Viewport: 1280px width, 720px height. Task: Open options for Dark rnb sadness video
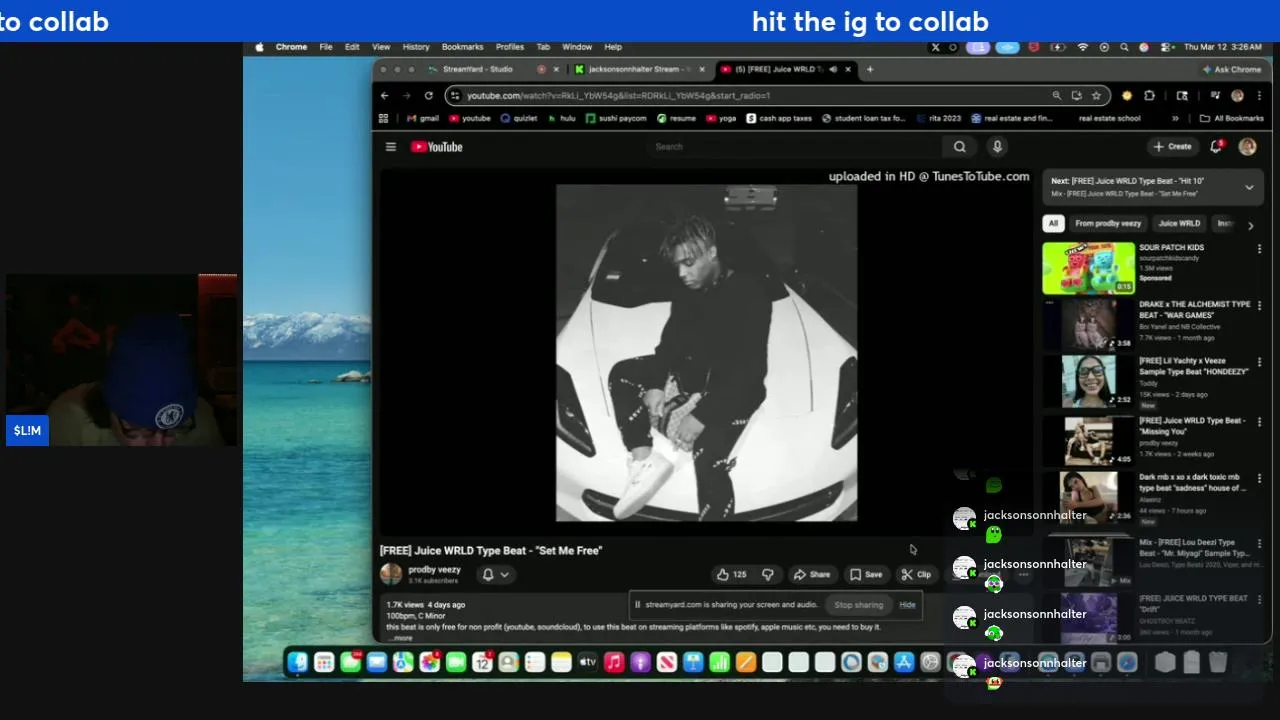(x=1259, y=478)
